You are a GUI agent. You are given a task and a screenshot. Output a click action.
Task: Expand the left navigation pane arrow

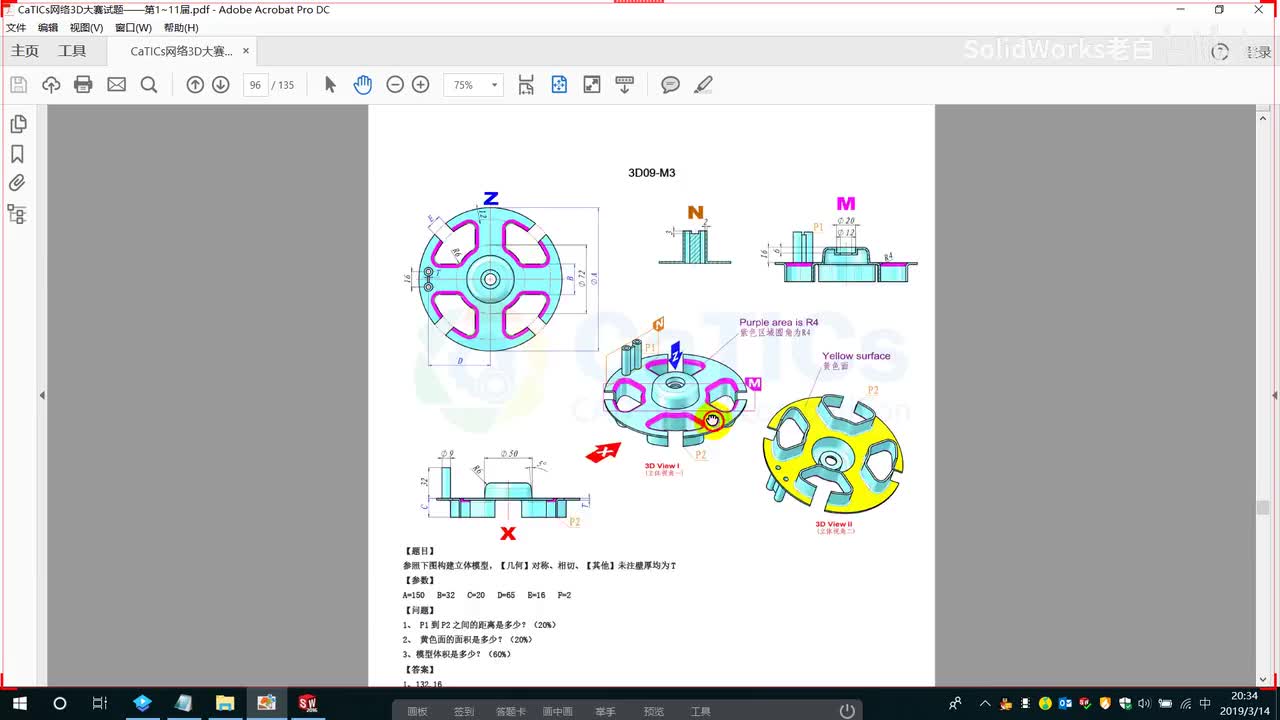pos(42,396)
